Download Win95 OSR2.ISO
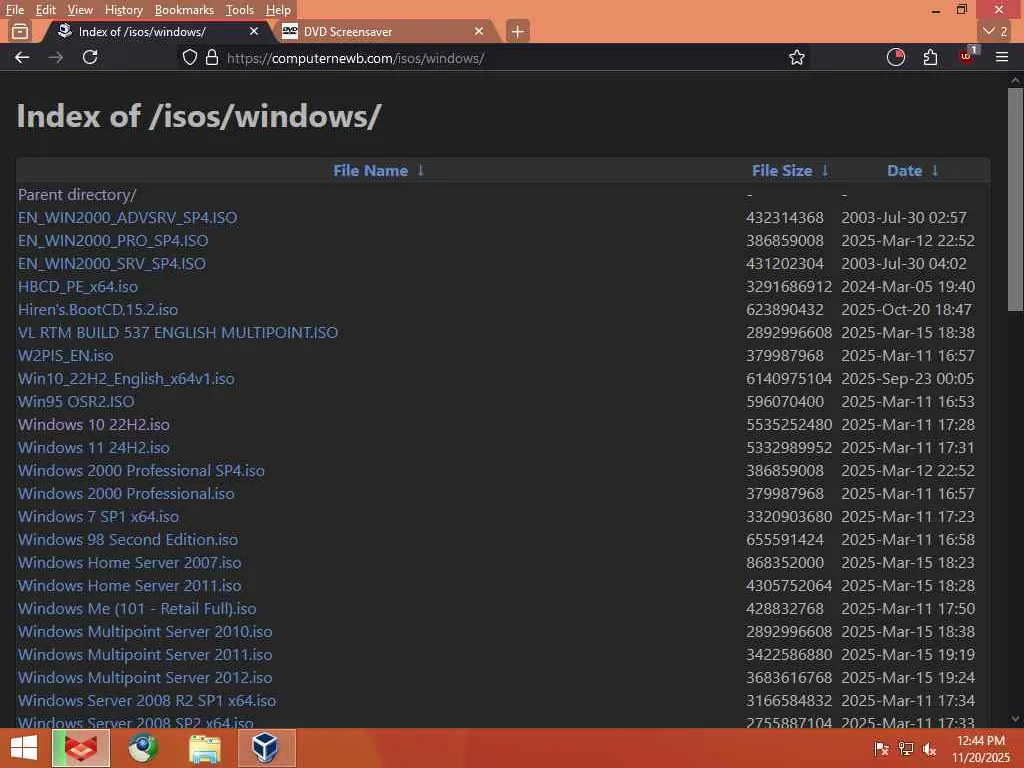Image resolution: width=1024 pixels, height=768 pixels. [x=76, y=402]
